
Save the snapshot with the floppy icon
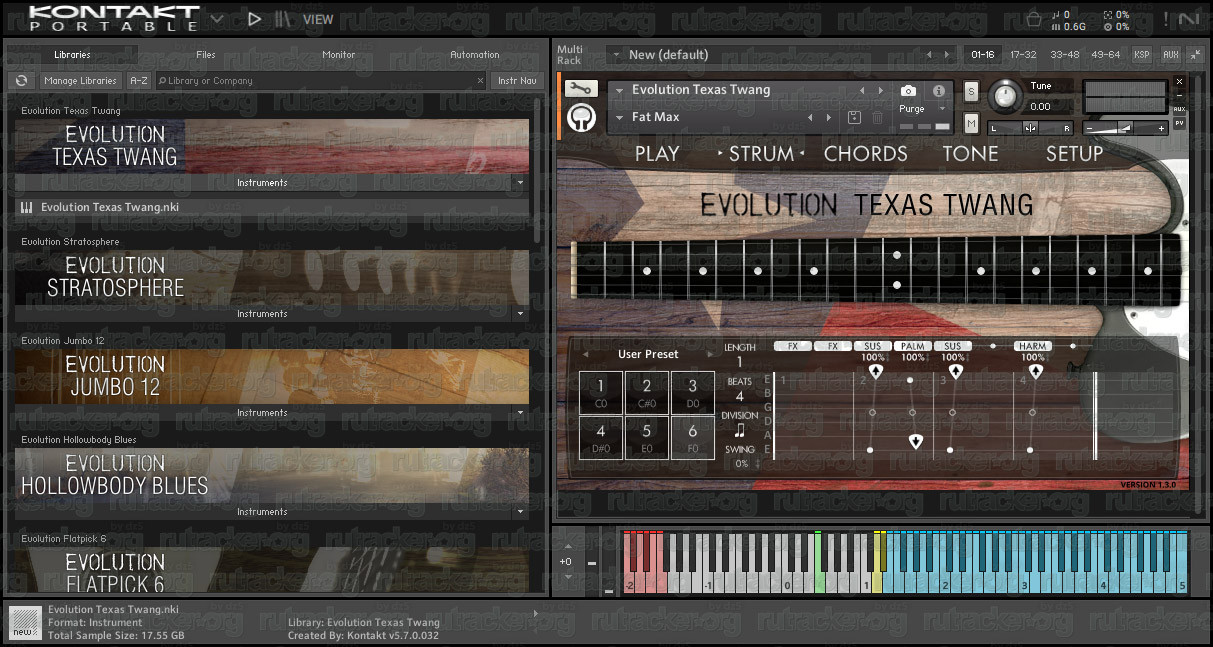854,117
